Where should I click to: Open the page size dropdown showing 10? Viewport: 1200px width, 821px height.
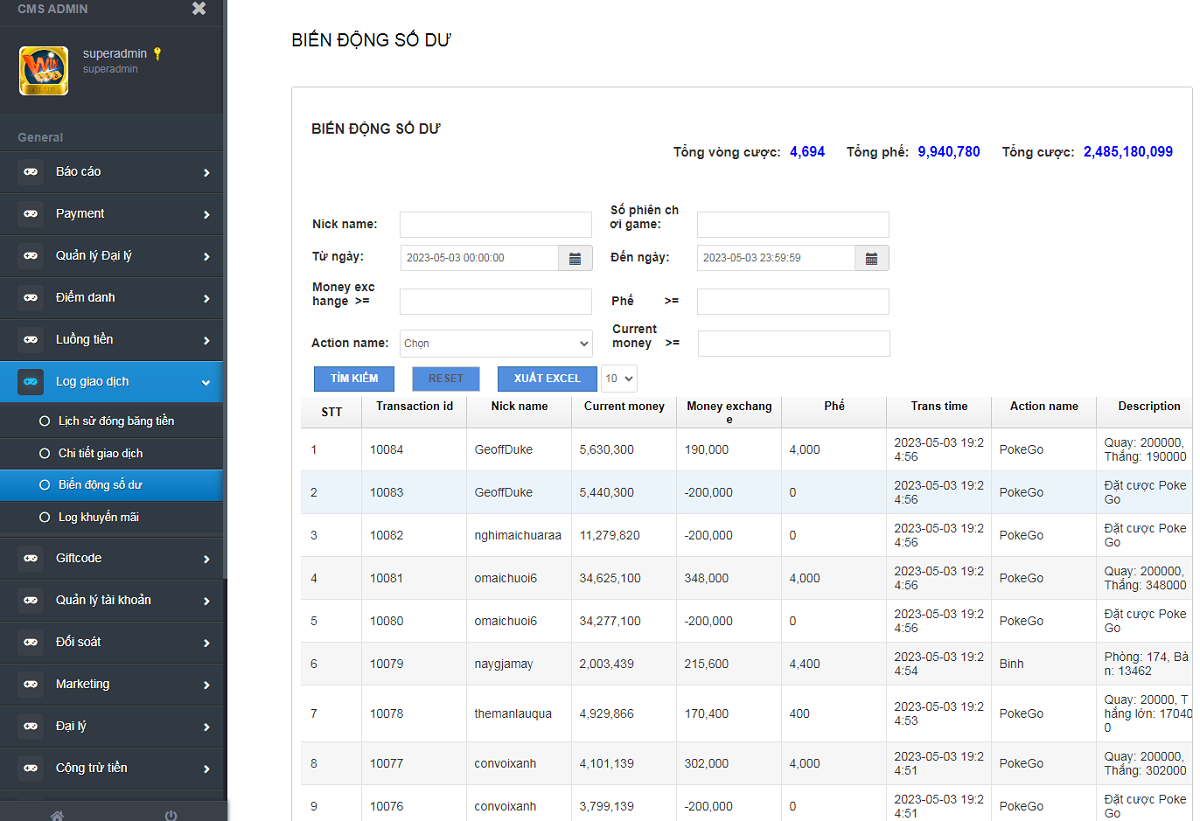tap(619, 378)
